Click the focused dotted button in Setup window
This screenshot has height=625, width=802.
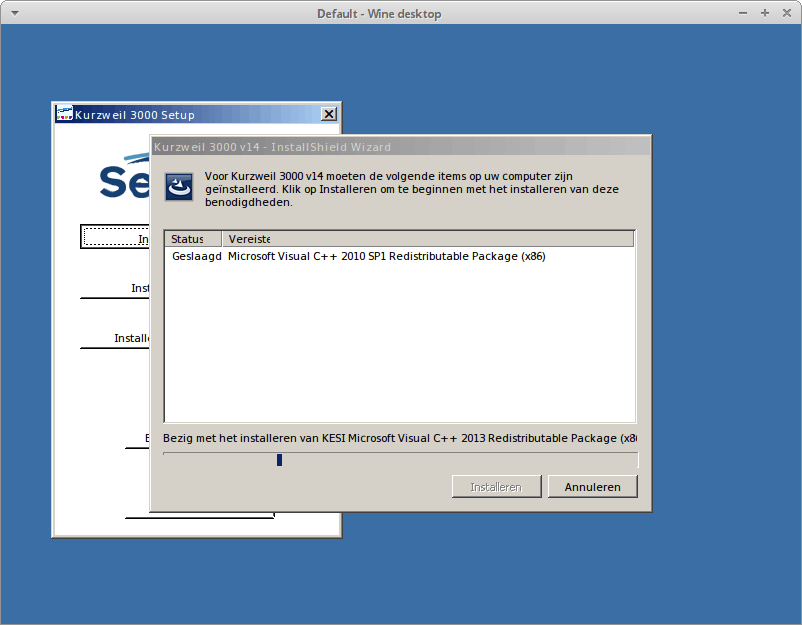pos(115,236)
